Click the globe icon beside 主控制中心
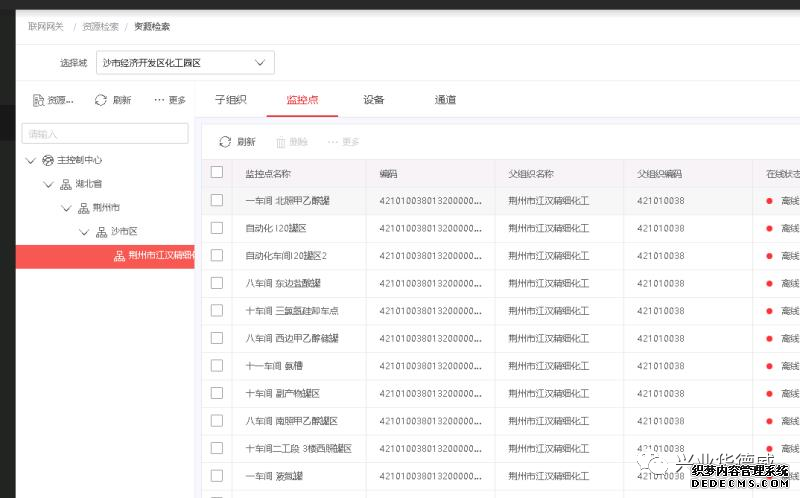Viewport: 800px width, 498px height. tap(48, 160)
